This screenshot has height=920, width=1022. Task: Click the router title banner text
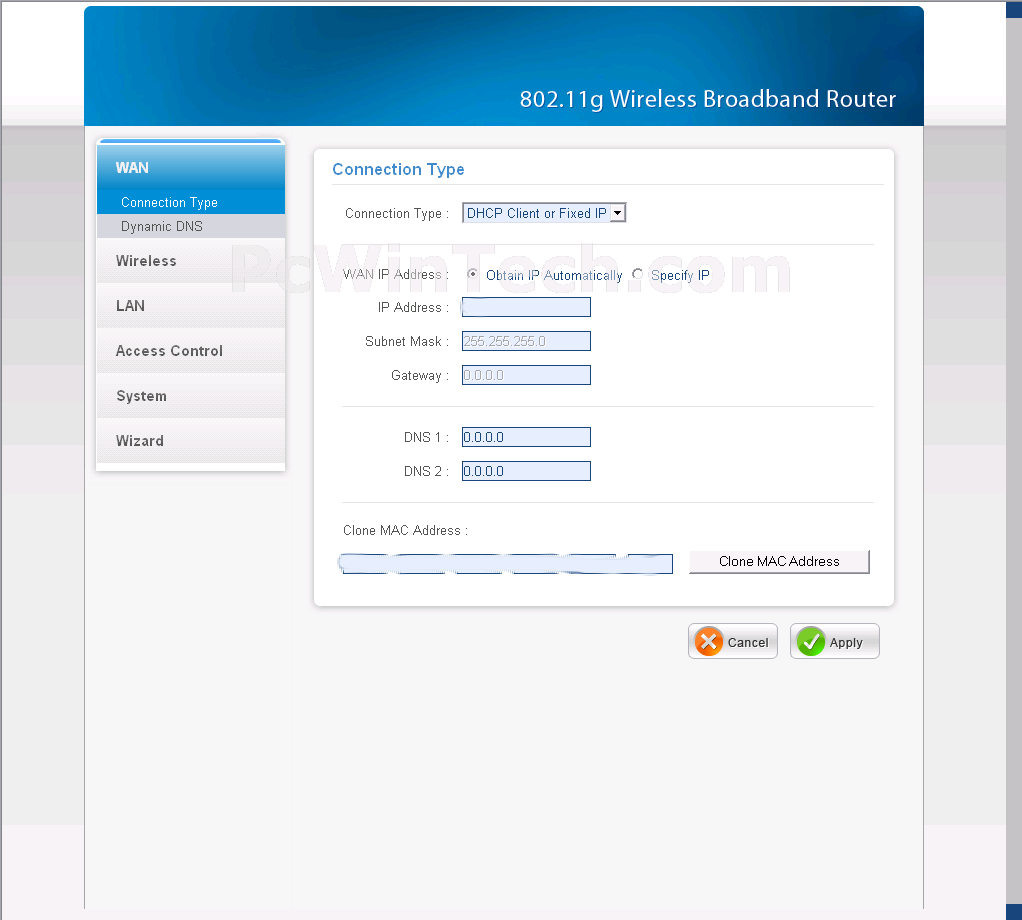tap(708, 99)
